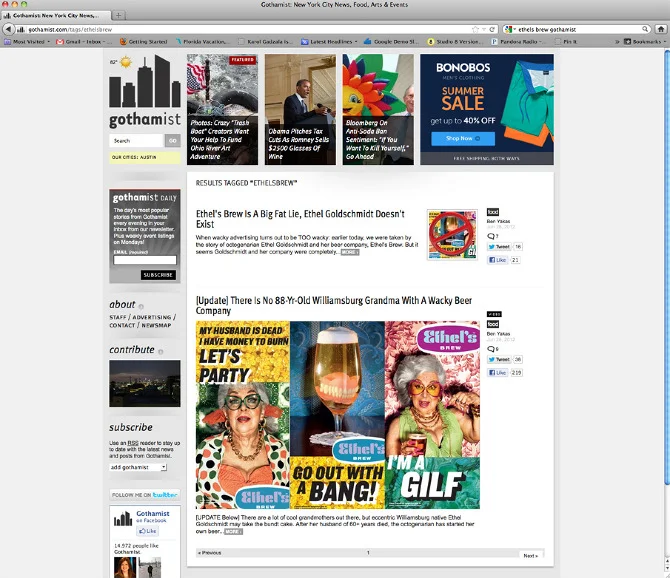Open the ADVERTISING link under about
The width and height of the screenshot is (670, 578).
152,317
